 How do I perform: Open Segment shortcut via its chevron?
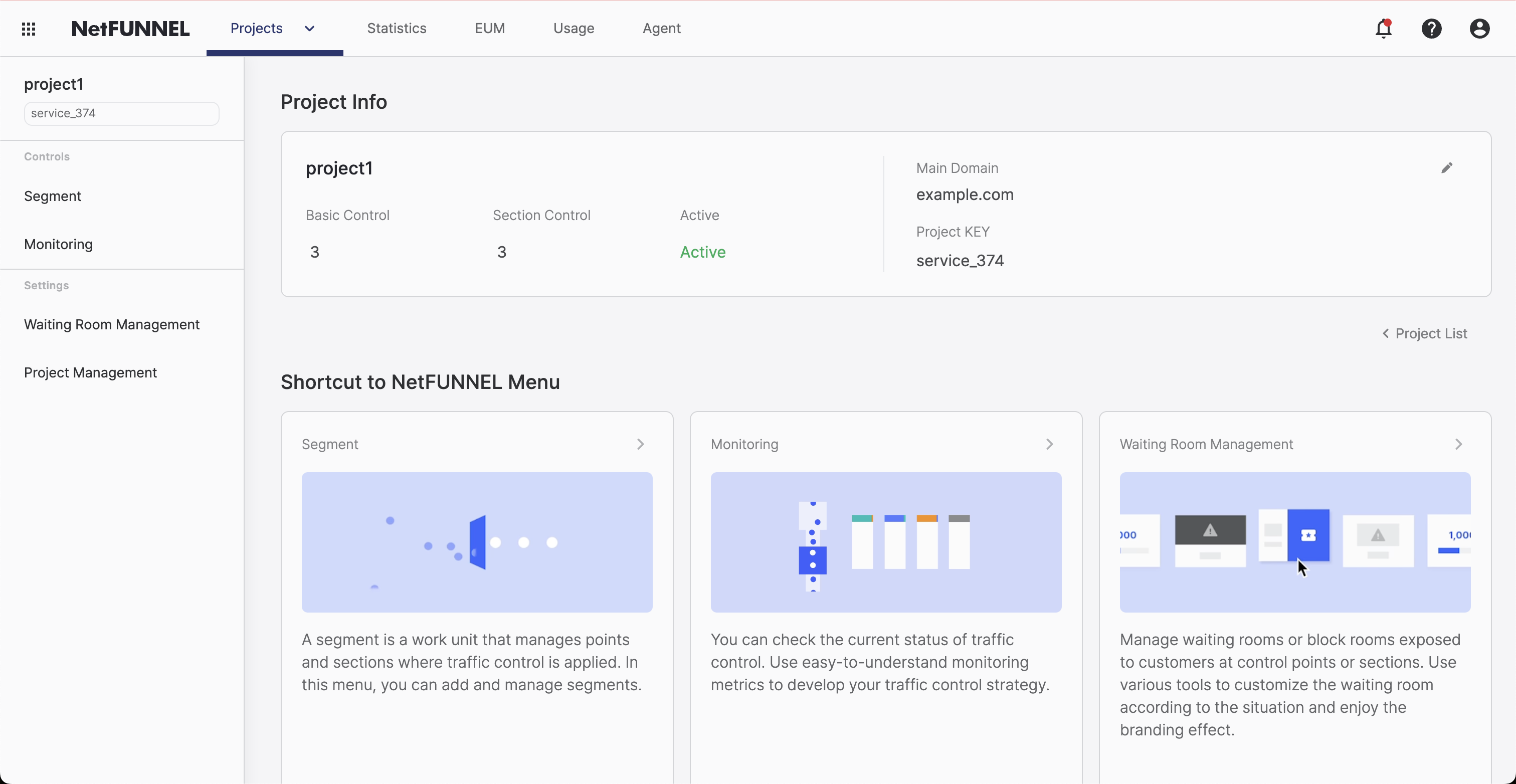[x=641, y=445]
